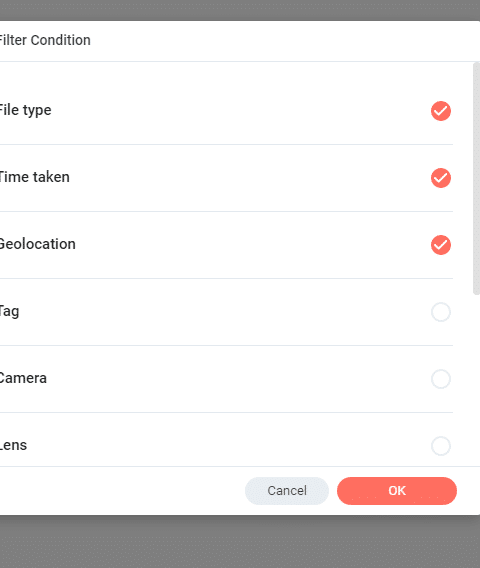Confirm filters with the OK button
This screenshot has width=480, height=568.
point(397,491)
